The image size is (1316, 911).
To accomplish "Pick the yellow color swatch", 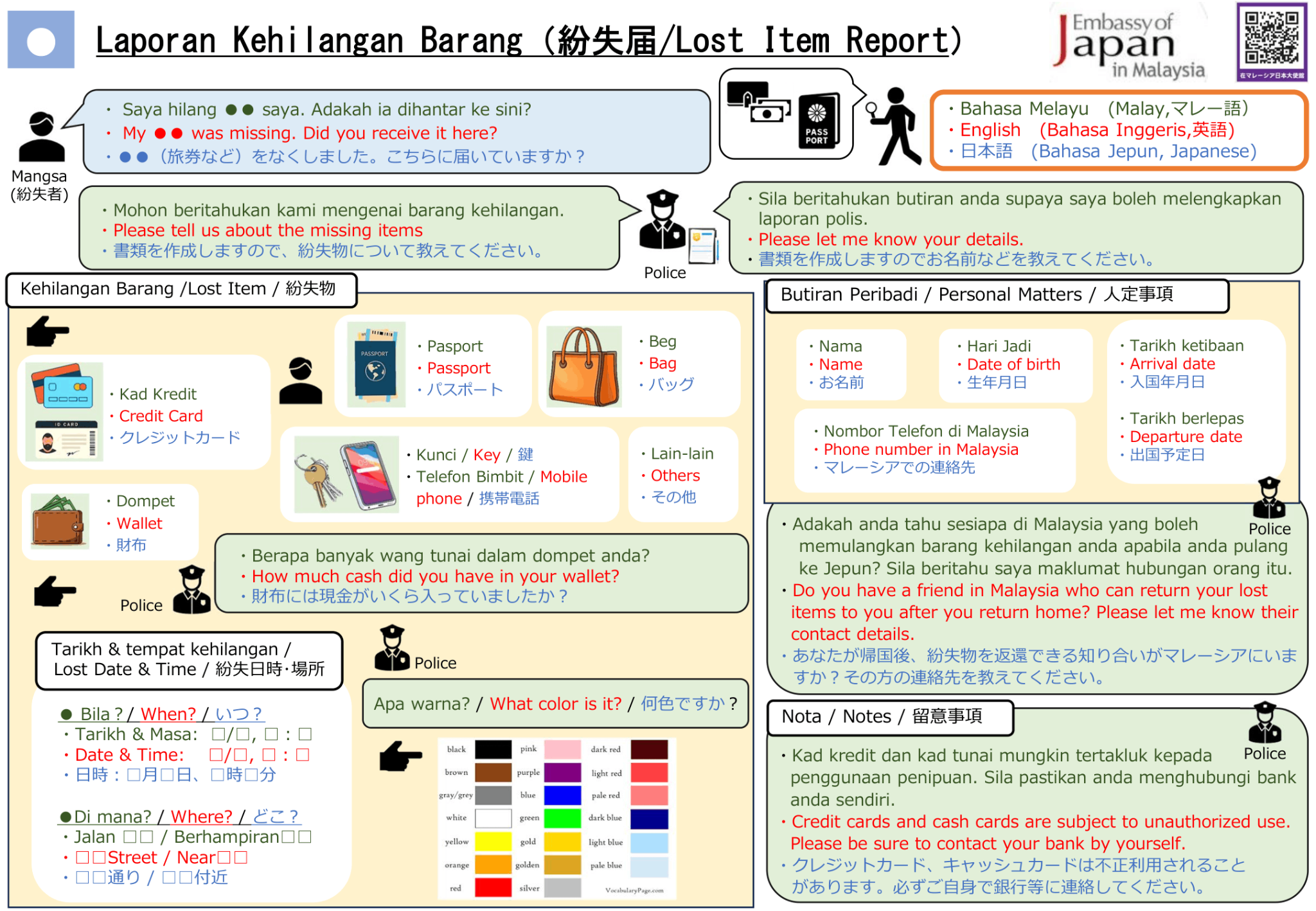I will point(493,841).
